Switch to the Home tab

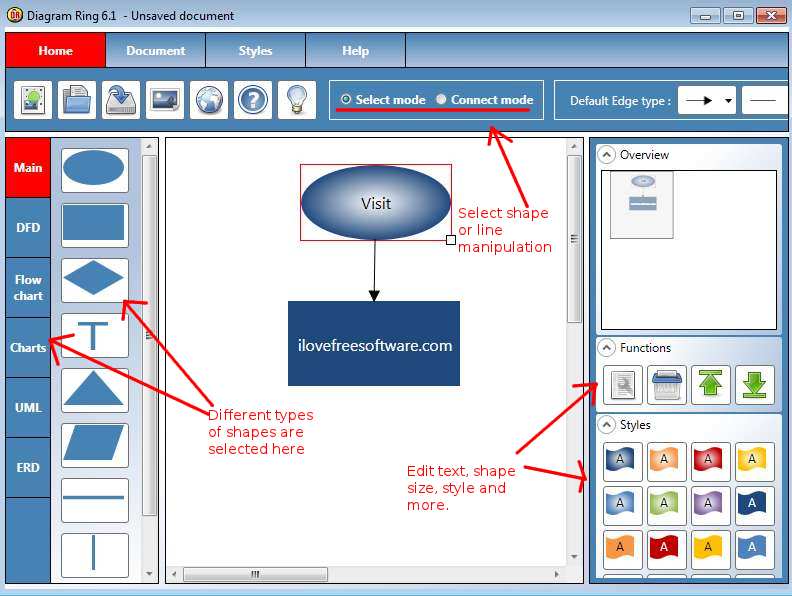point(56,51)
